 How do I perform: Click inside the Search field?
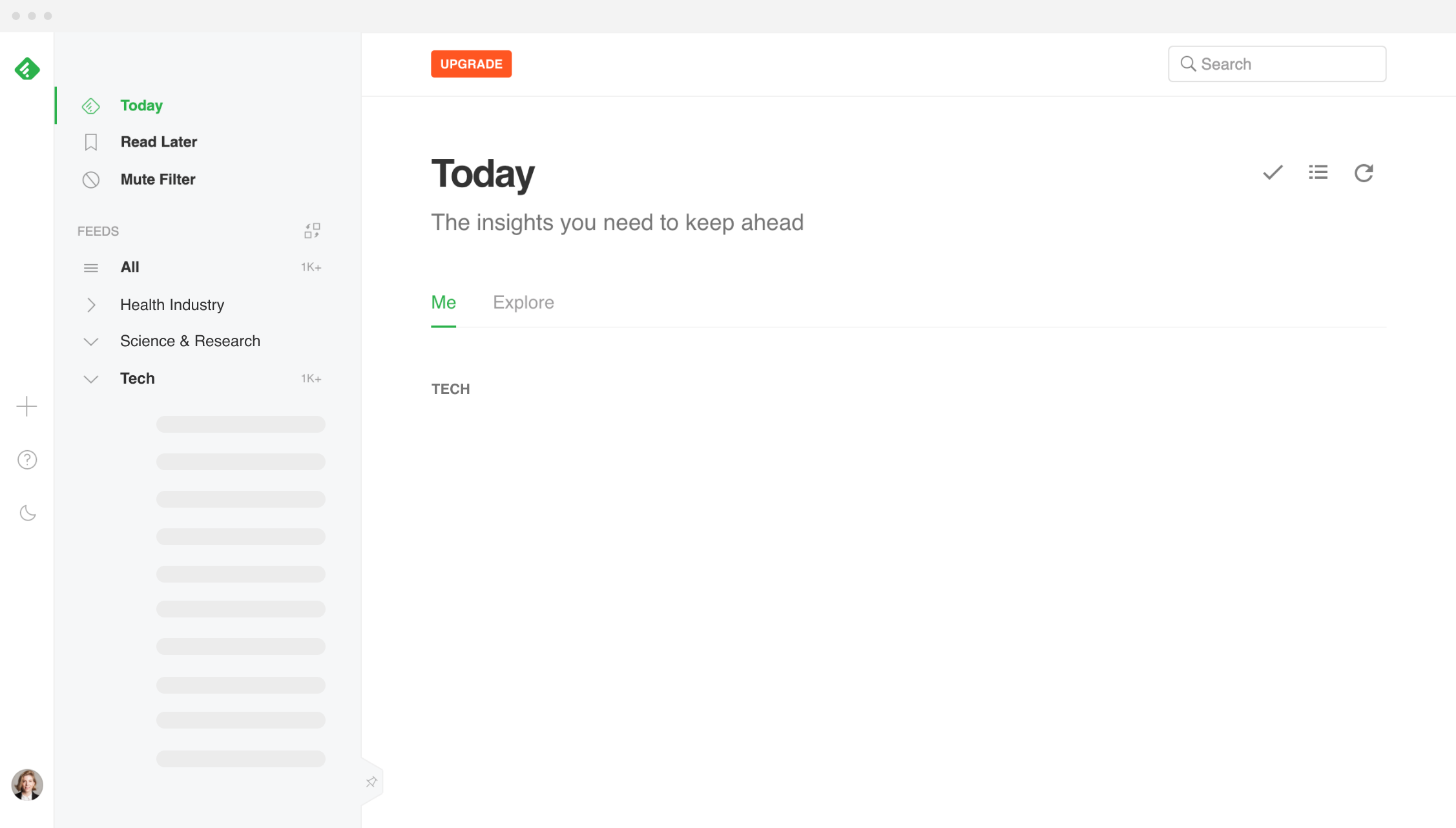coord(1277,63)
